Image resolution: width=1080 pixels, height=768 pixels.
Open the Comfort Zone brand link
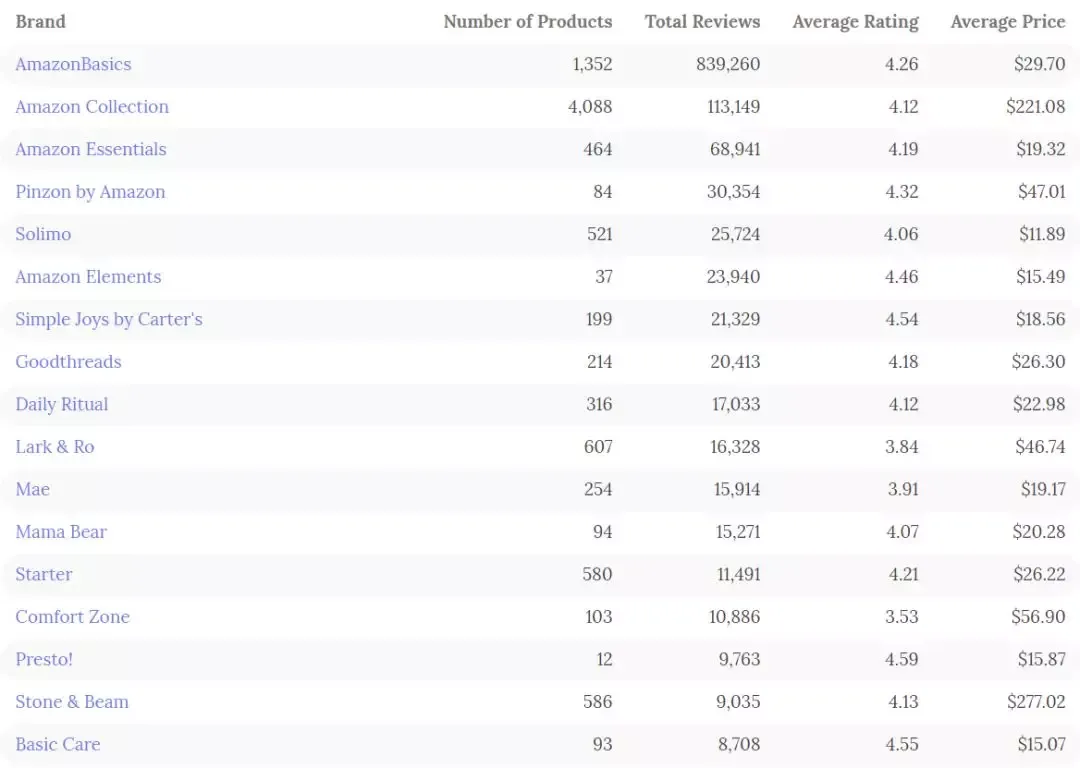click(x=72, y=617)
